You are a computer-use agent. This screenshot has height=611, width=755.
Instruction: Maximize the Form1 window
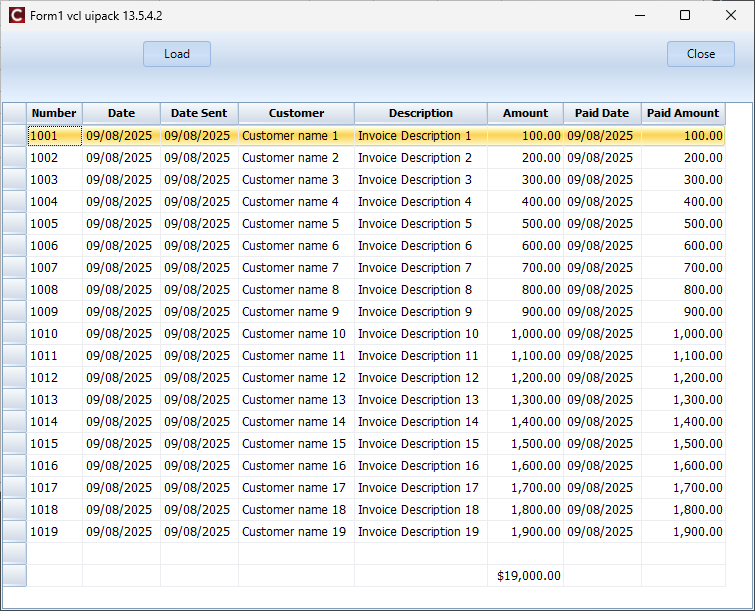pos(685,15)
